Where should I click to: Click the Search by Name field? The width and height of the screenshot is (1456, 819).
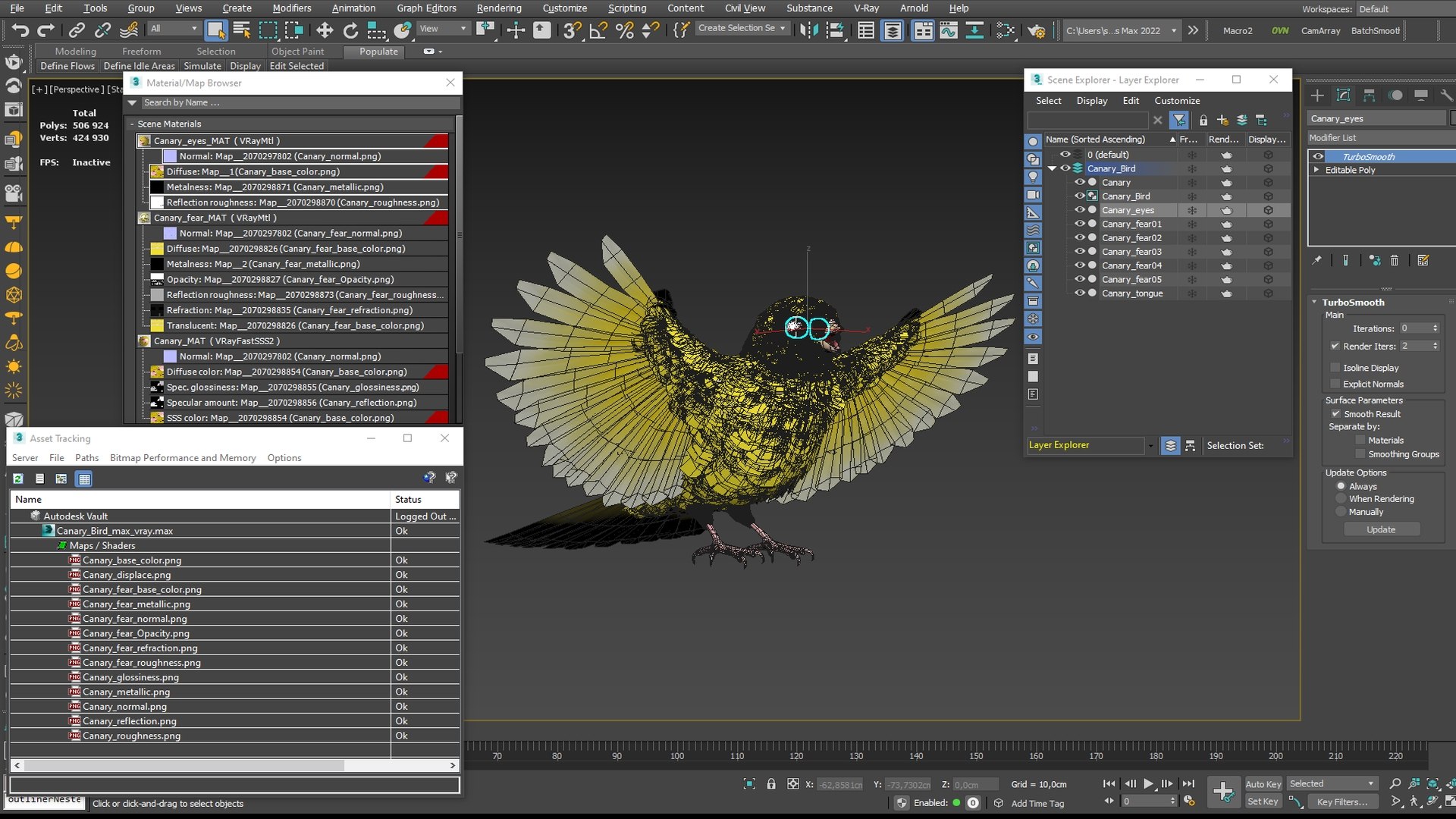coord(300,102)
